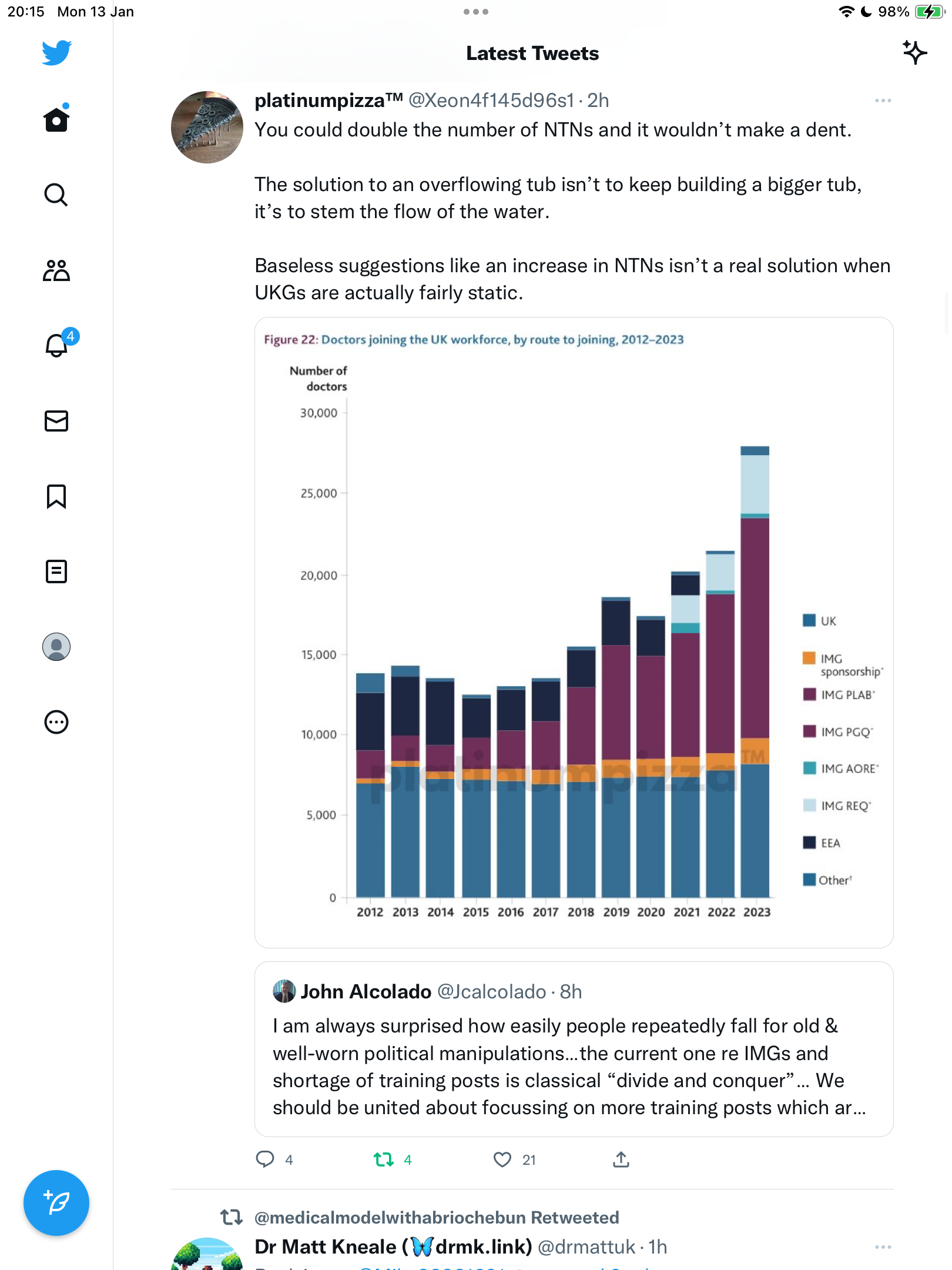Open Dr Matt Kneale's profile name
The width and height of the screenshot is (952, 1270).
[x=393, y=1247]
